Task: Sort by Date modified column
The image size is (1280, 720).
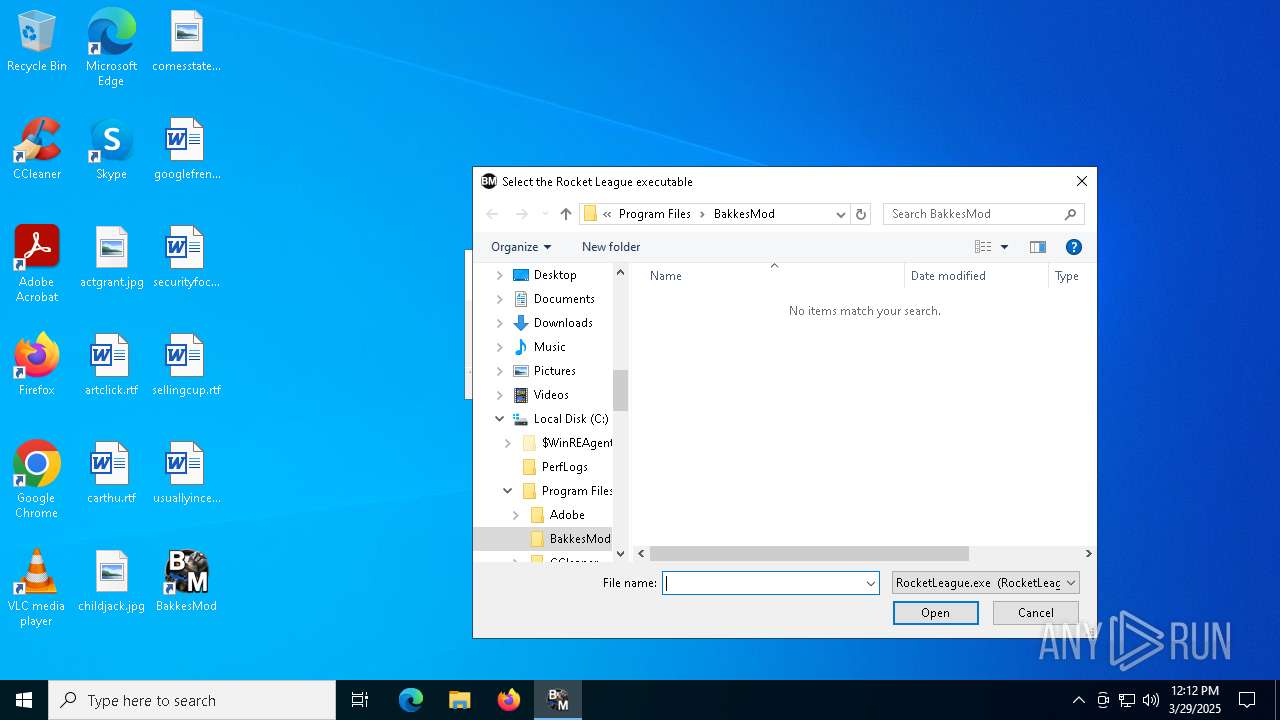Action: (976, 276)
